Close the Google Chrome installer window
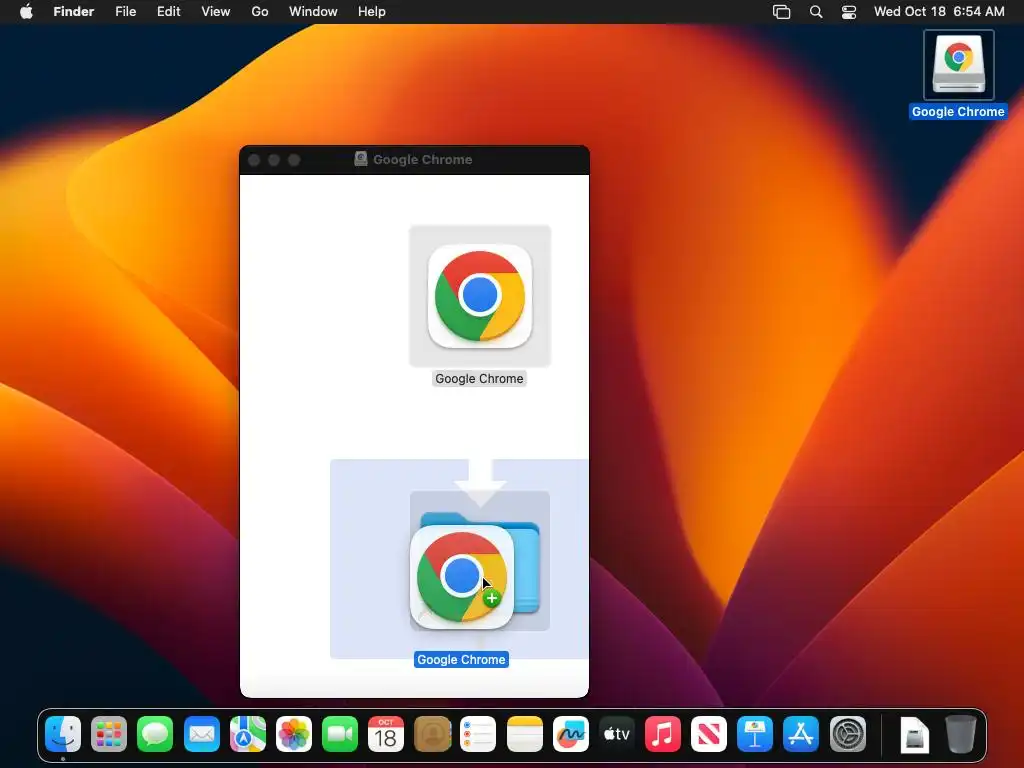This screenshot has width=1024, height=768. coord(255,160)
